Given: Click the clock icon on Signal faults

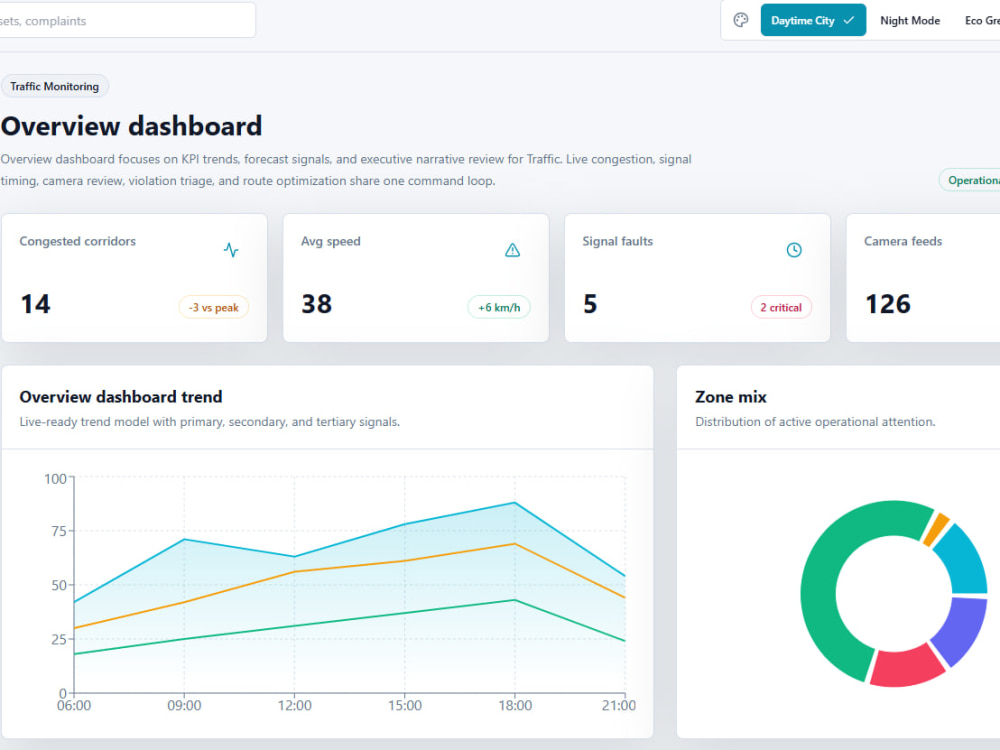Looking at the screenshot, I should [793, 250].
